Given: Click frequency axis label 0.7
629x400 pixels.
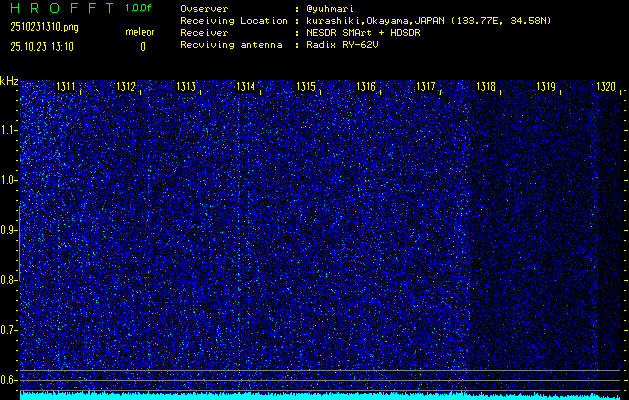Looking at the screenshot, I should [7, 330].
